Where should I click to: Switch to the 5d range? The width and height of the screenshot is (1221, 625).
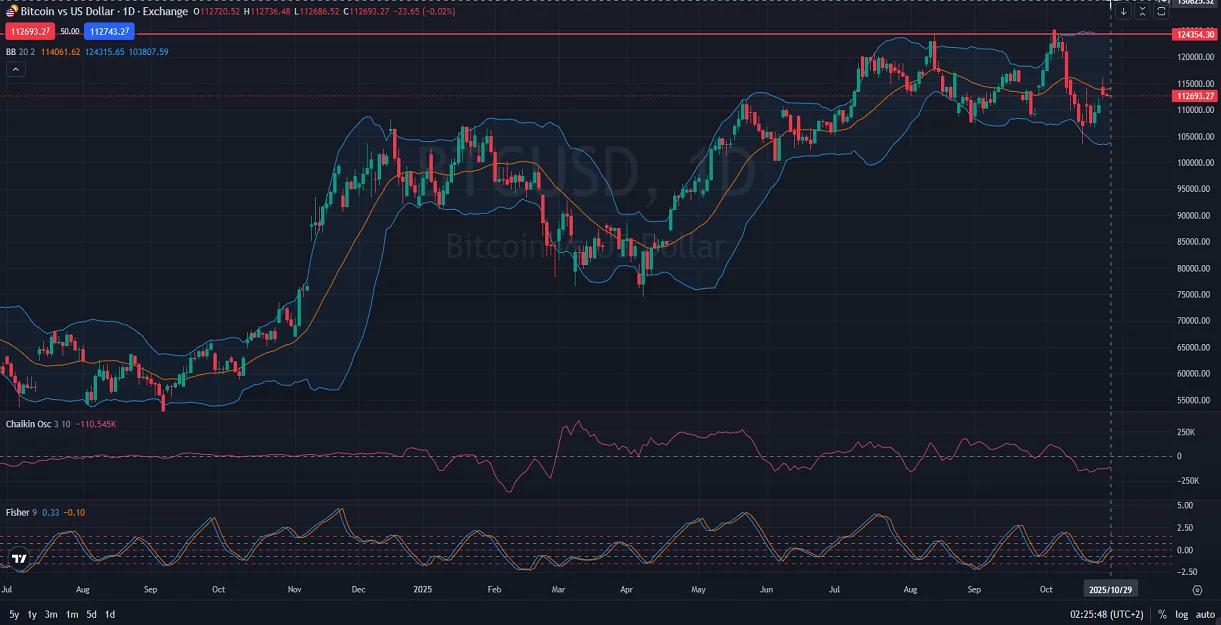[91, 615]
